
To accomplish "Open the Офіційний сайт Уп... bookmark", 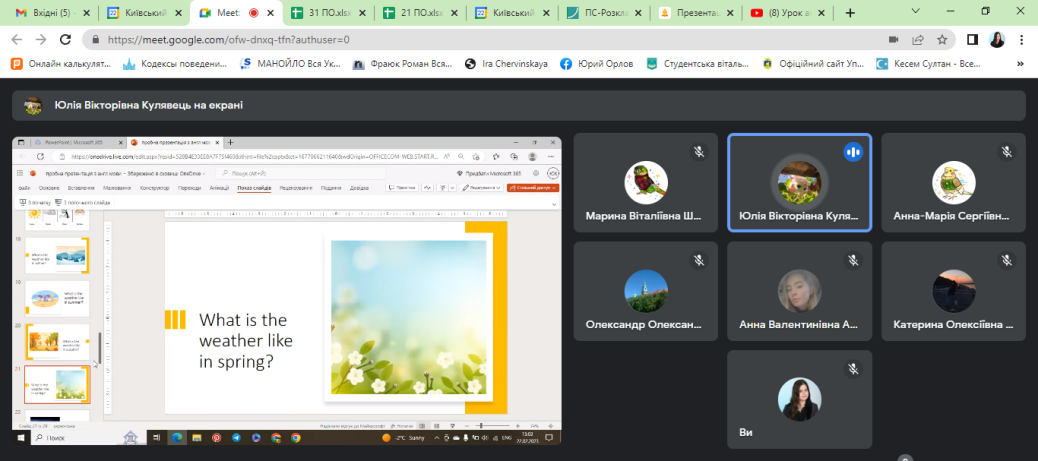I will coord(814,64).
